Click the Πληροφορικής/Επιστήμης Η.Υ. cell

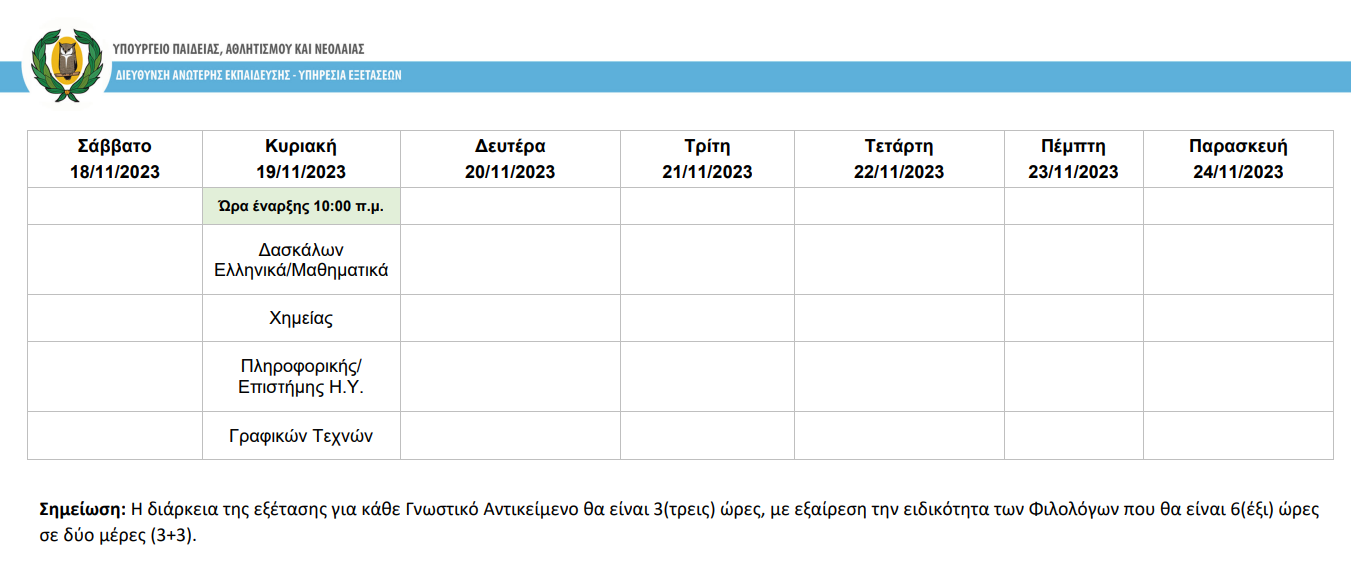pos(301,377)
